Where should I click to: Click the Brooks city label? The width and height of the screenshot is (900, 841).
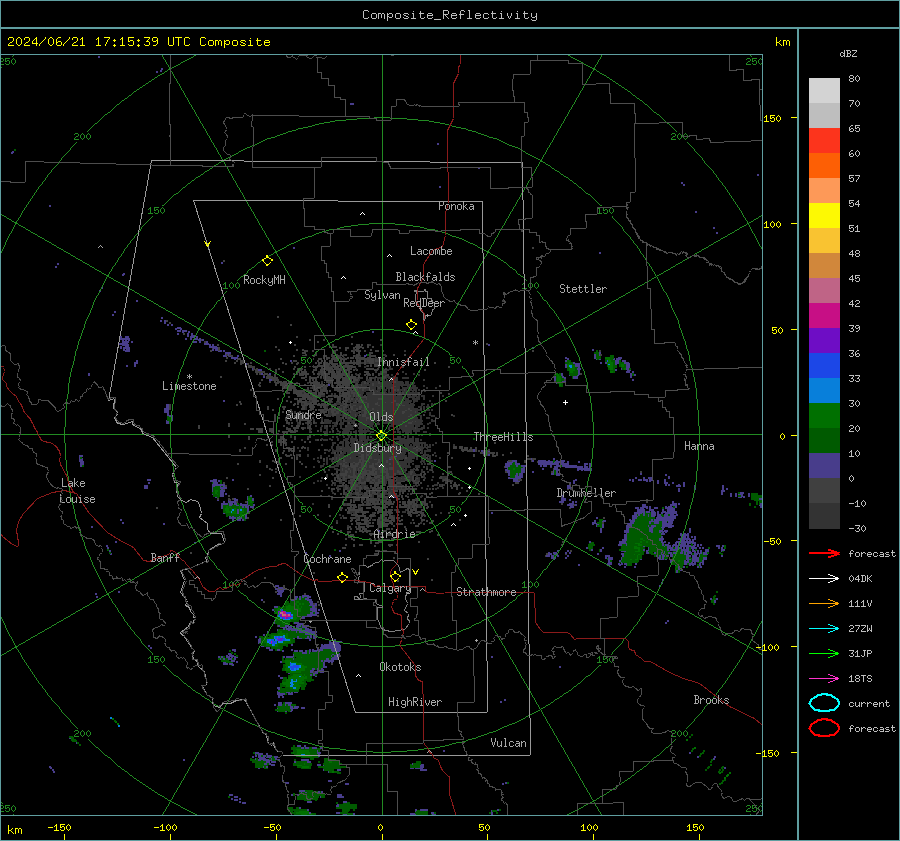(711, 700)
